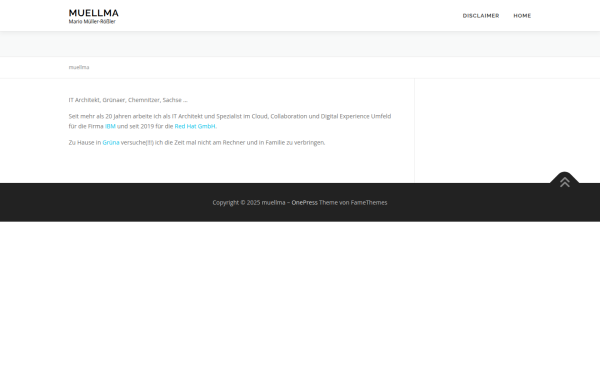Click 'Copyright © 2025 muellma' footer text
This screenshot has height=375, width=600.
(x=249, y=202)
